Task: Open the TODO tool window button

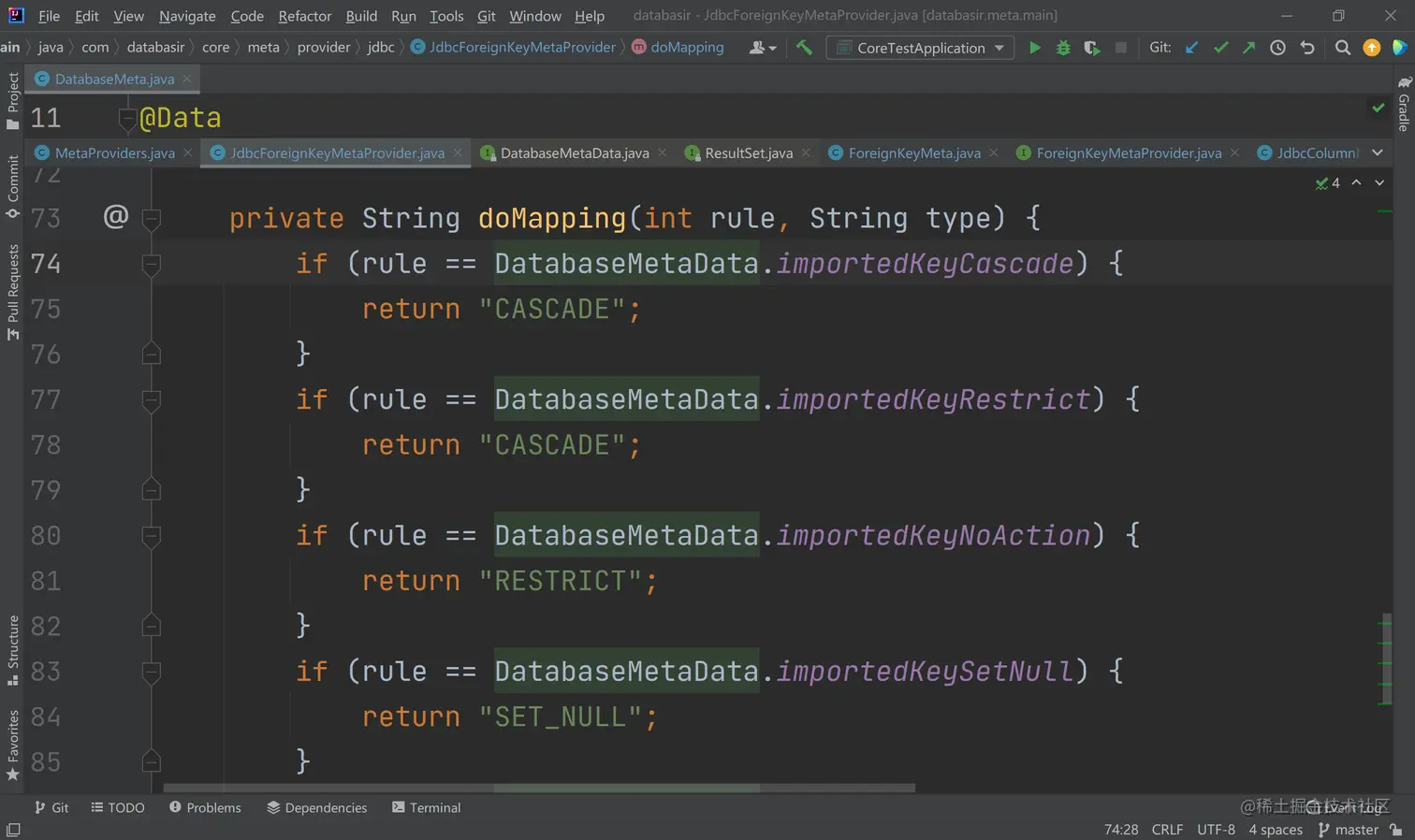Action: click(x=118, y=807)
